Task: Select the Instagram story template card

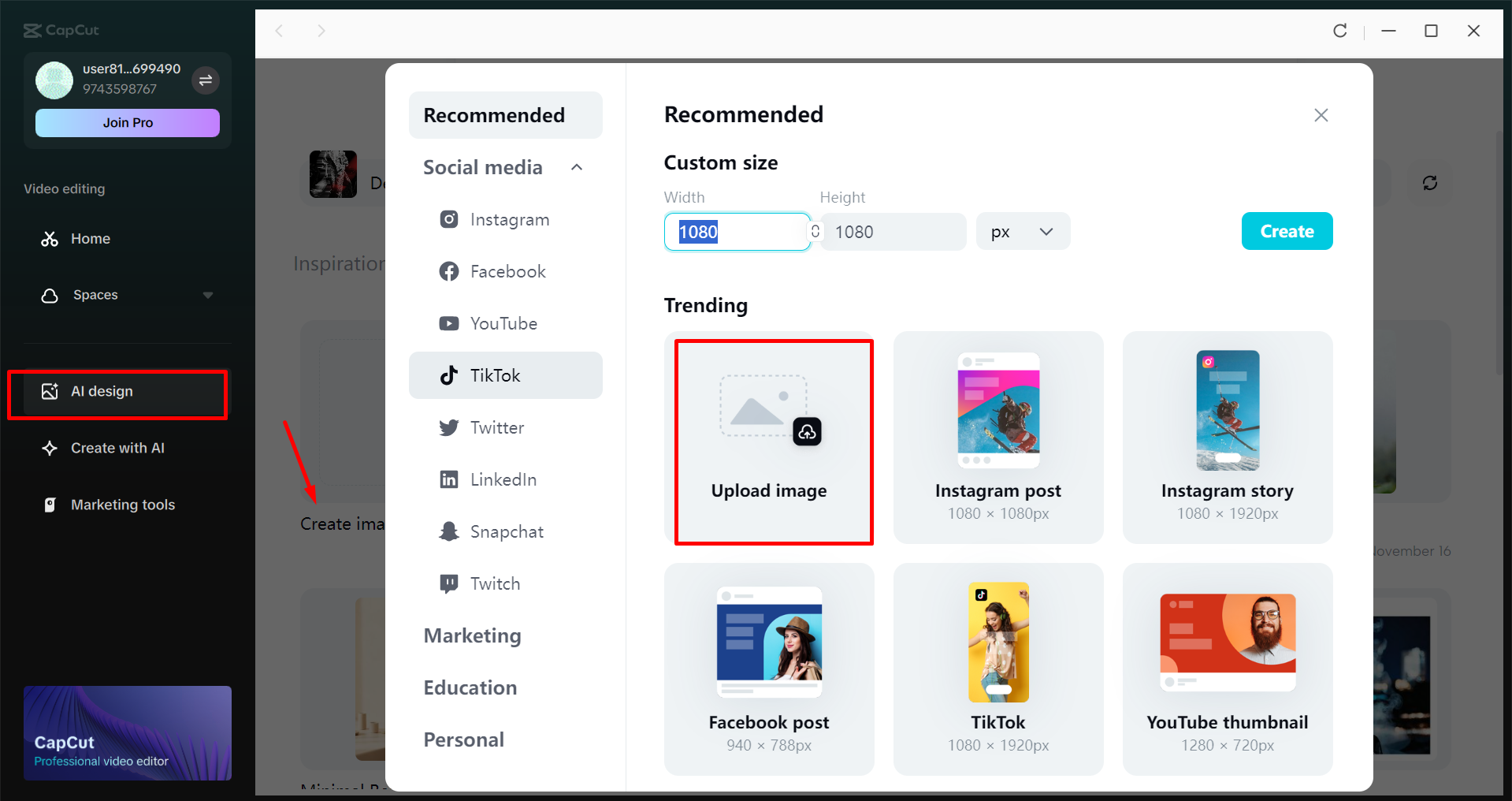Action: point(1226,438)
